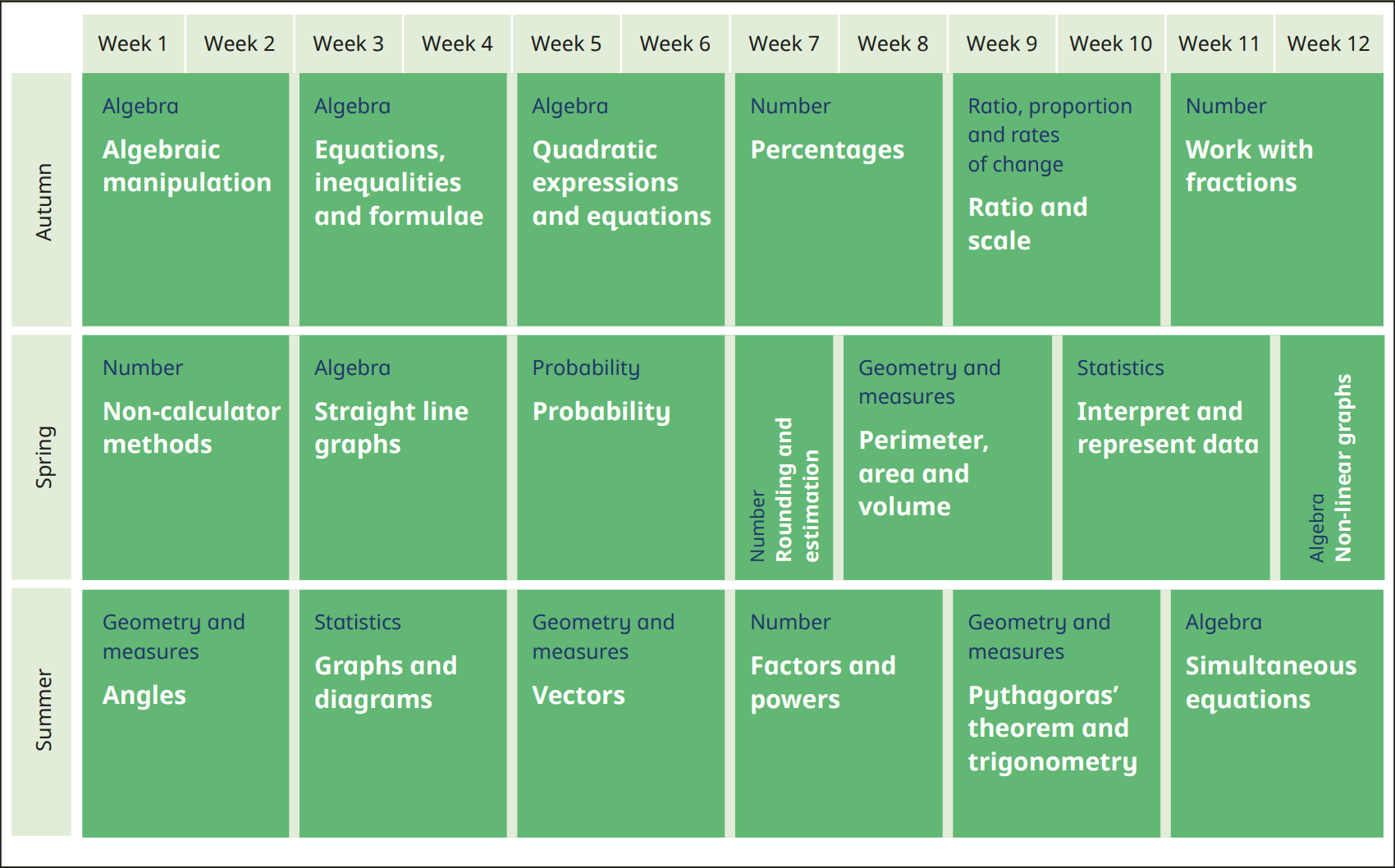Open Equations, inequalities and formulae unit

coord(402,199)
